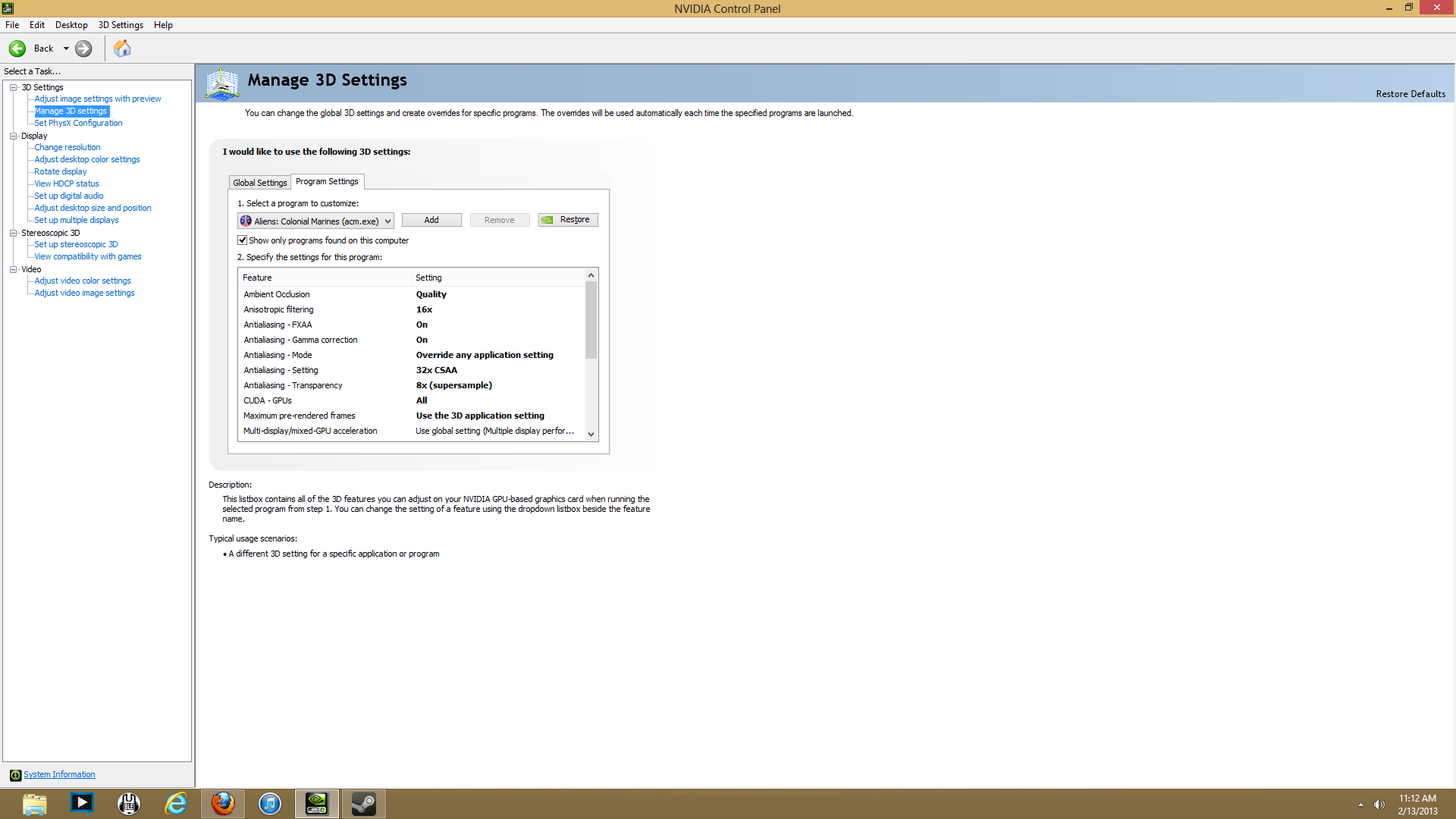Click the settings list scrollbar down arrow

tap(591, 434)
